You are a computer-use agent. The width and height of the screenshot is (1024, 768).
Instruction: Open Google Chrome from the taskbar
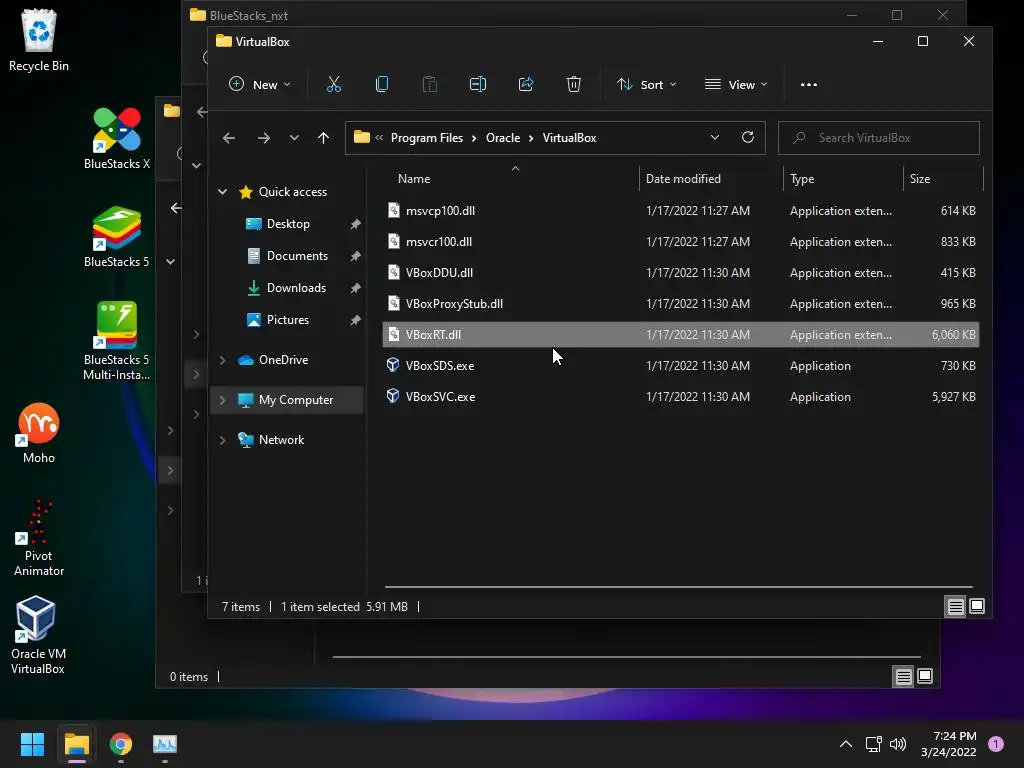(121, 744)
